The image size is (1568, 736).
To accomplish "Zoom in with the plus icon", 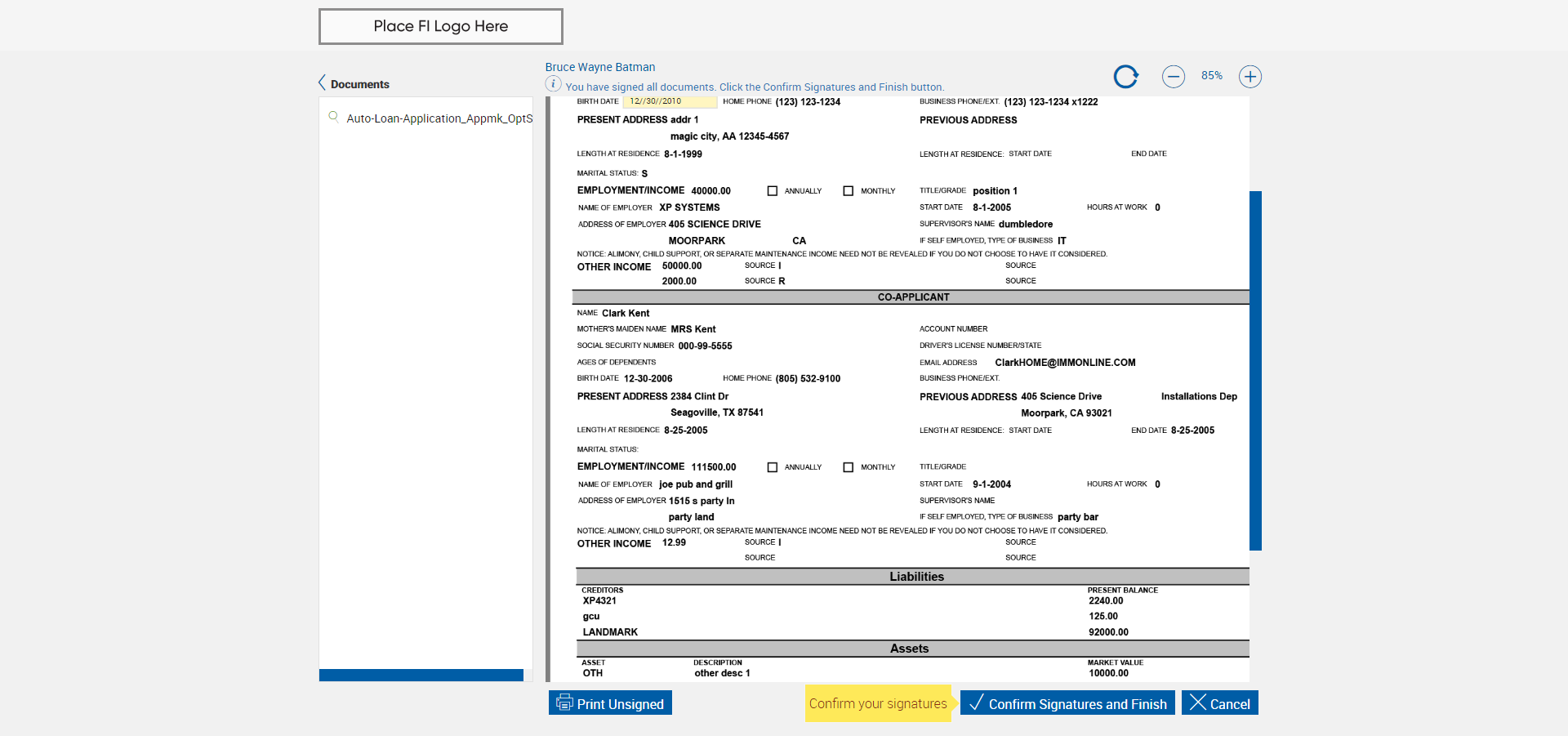I will (1249, 77).
